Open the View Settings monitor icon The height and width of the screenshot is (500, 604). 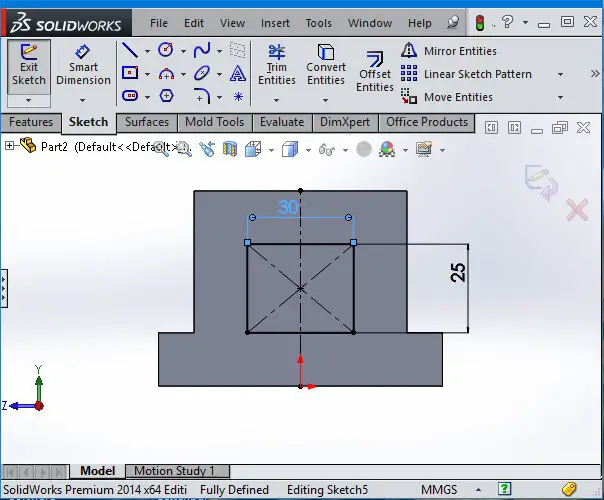point(424,149)
